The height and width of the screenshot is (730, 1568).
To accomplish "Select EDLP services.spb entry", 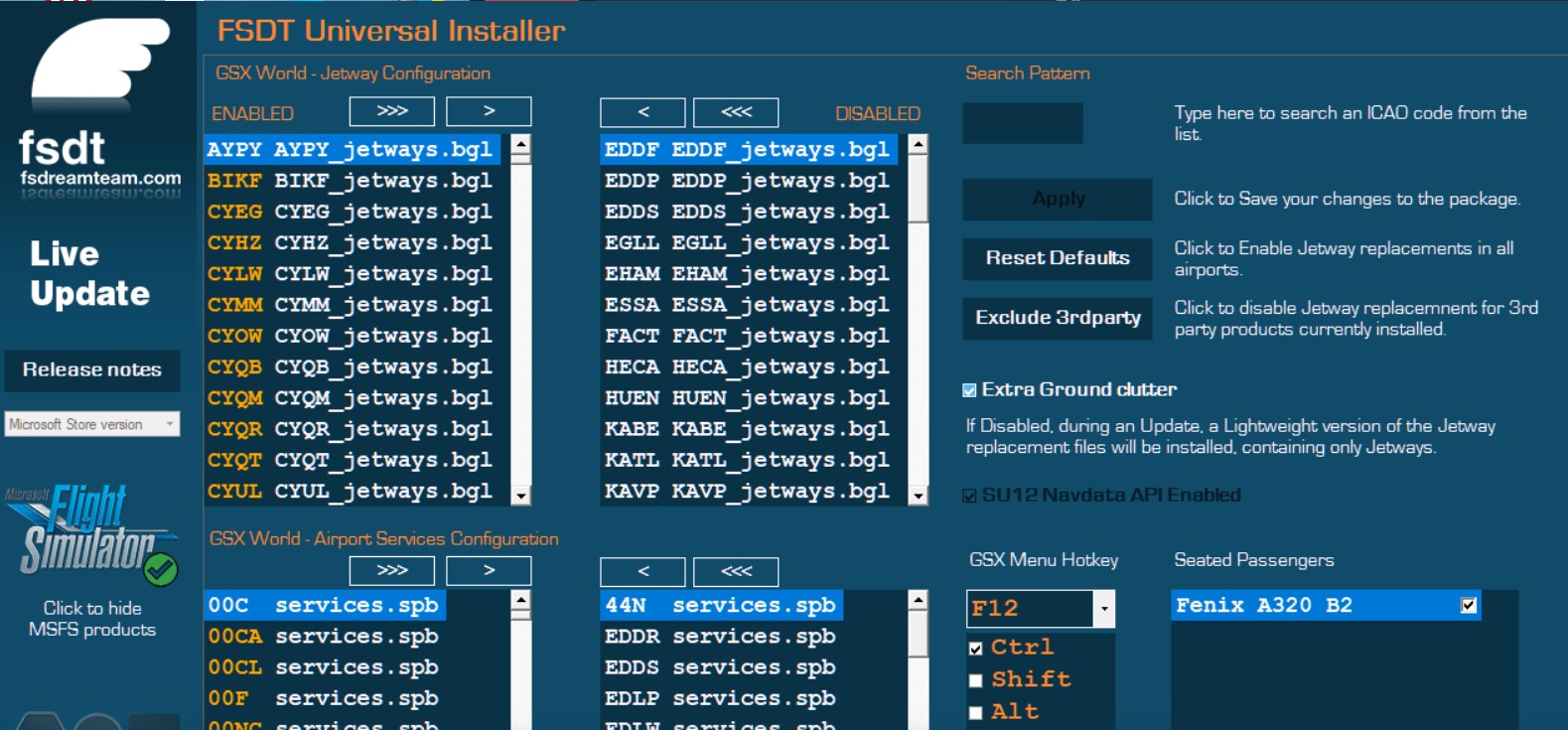I will click(x=723, y=698).
